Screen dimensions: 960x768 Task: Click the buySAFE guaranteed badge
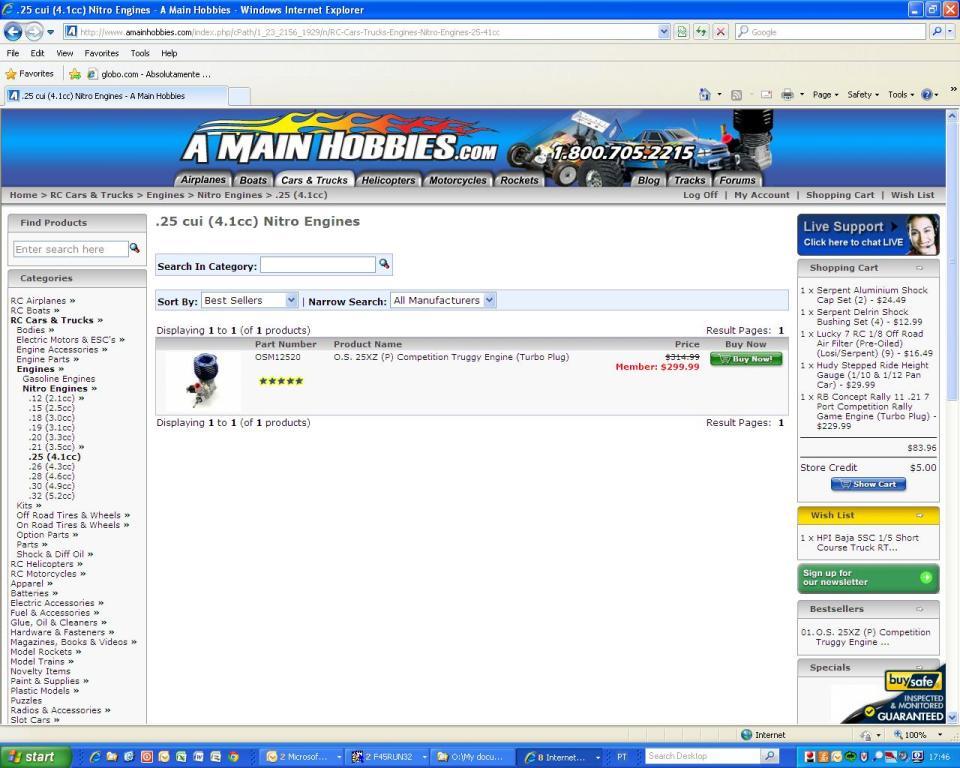896,697
